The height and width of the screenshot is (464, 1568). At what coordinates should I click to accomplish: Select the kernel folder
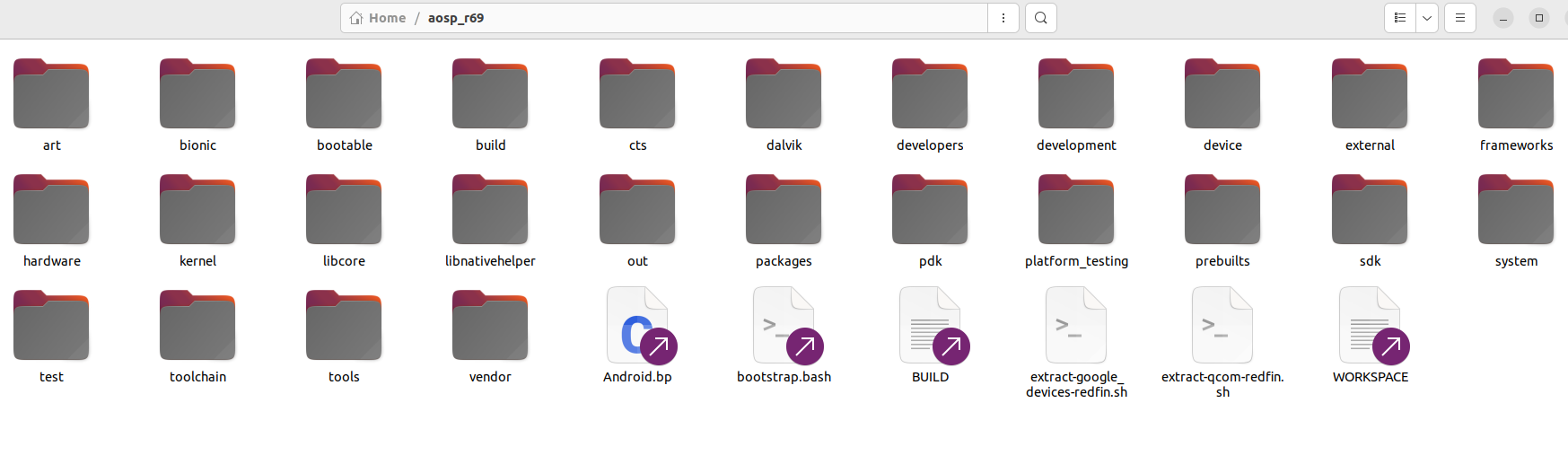(x=197, y=211)
